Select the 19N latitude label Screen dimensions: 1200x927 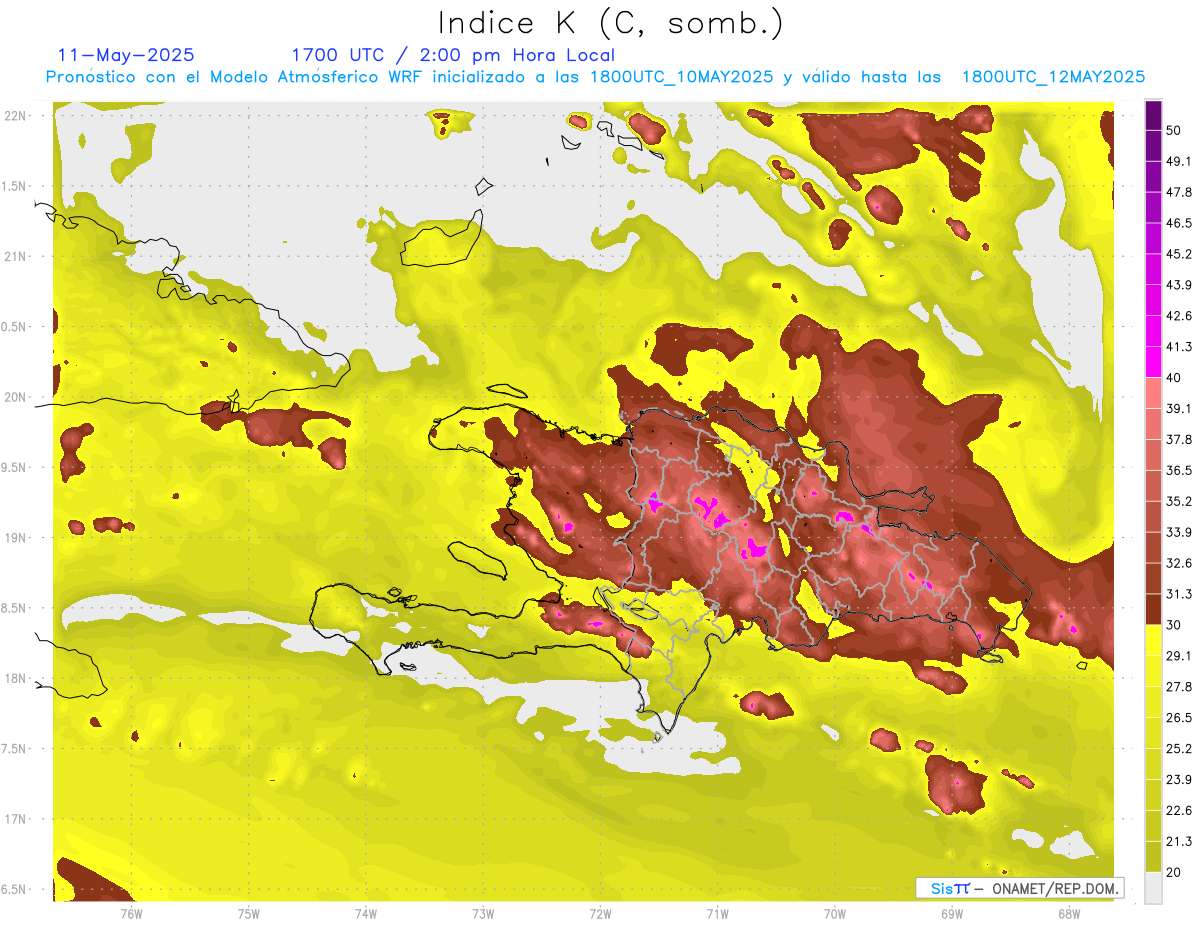click(17, 538)
